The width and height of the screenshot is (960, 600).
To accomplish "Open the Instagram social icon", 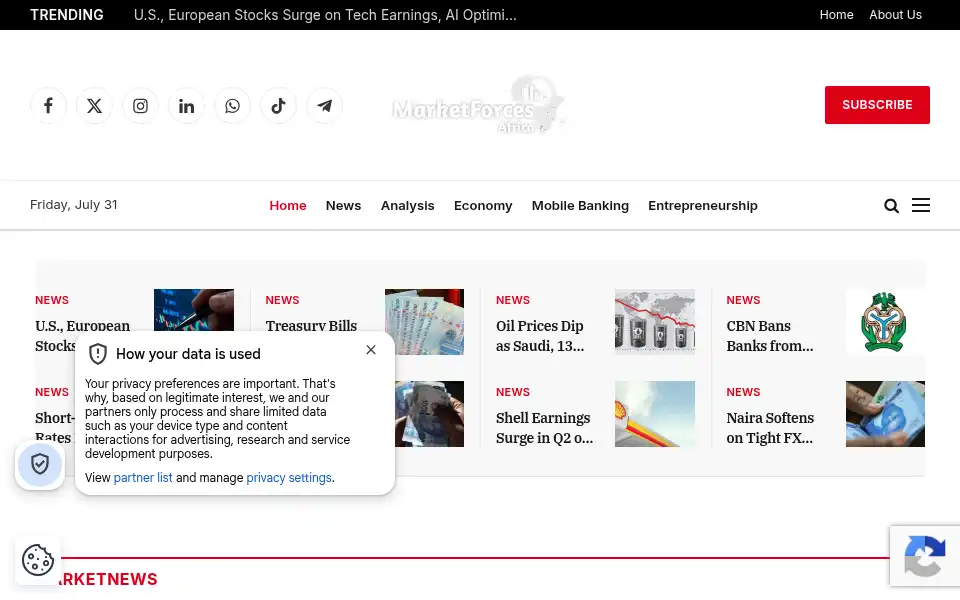I will [140, 106].
